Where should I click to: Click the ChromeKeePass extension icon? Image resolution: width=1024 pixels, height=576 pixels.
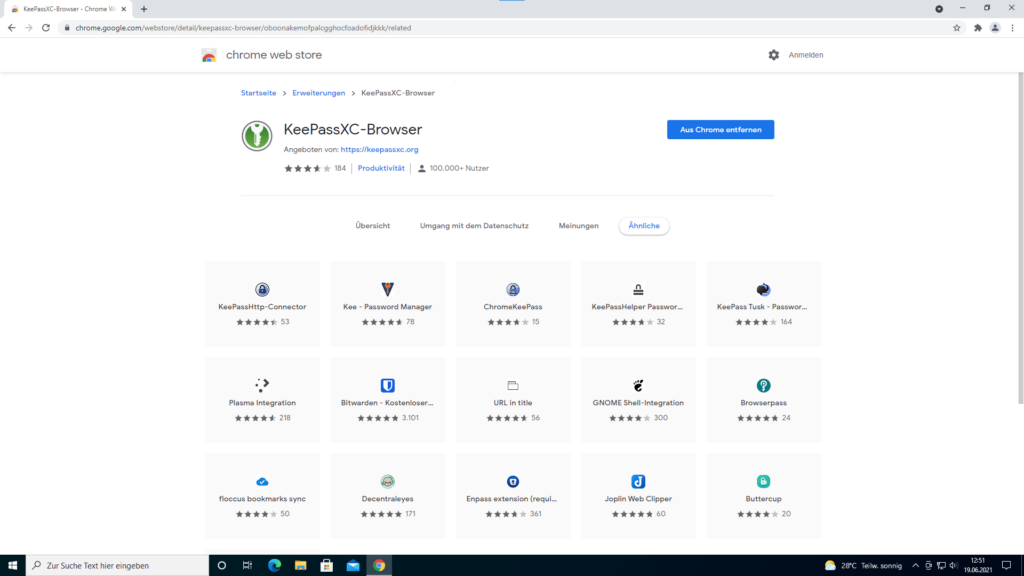point(513,289)
